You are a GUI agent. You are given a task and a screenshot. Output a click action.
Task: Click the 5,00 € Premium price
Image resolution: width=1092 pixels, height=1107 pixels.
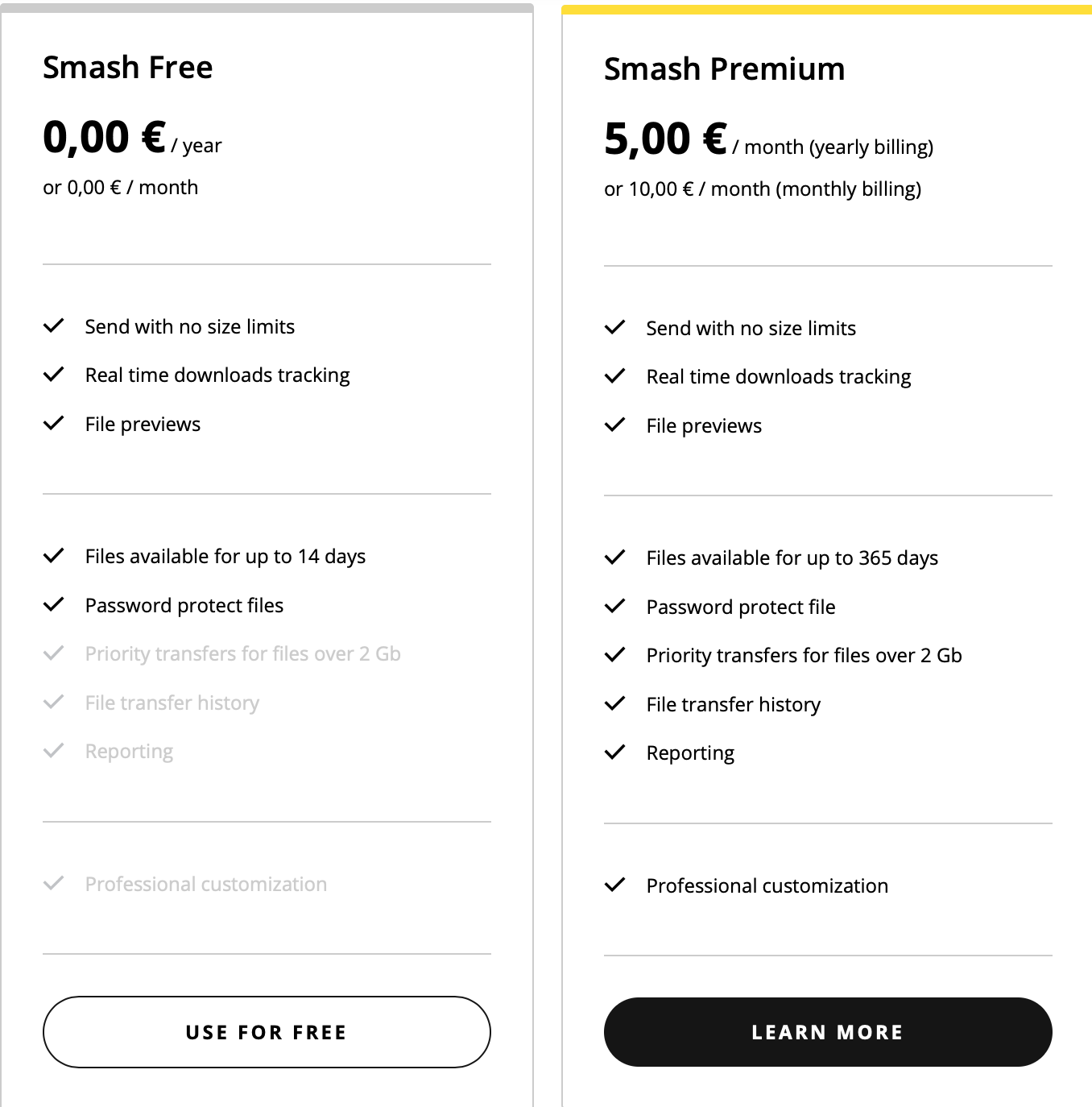[x=665, y=139]
